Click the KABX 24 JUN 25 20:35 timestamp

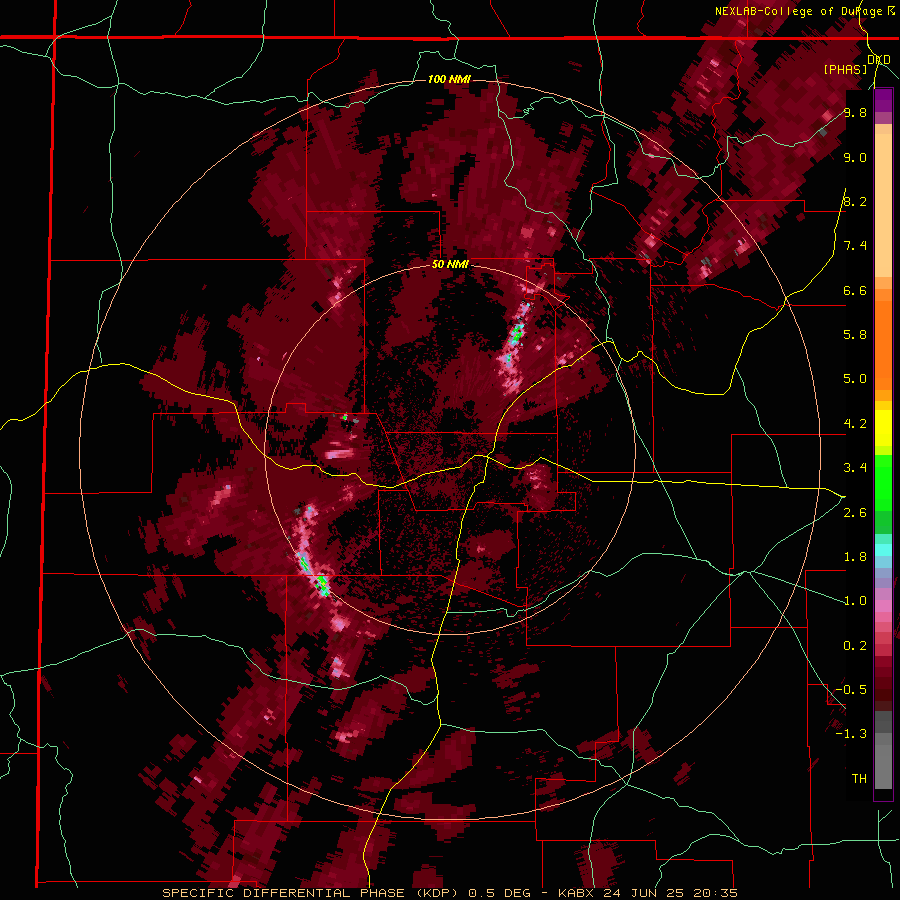click(648, 893)
